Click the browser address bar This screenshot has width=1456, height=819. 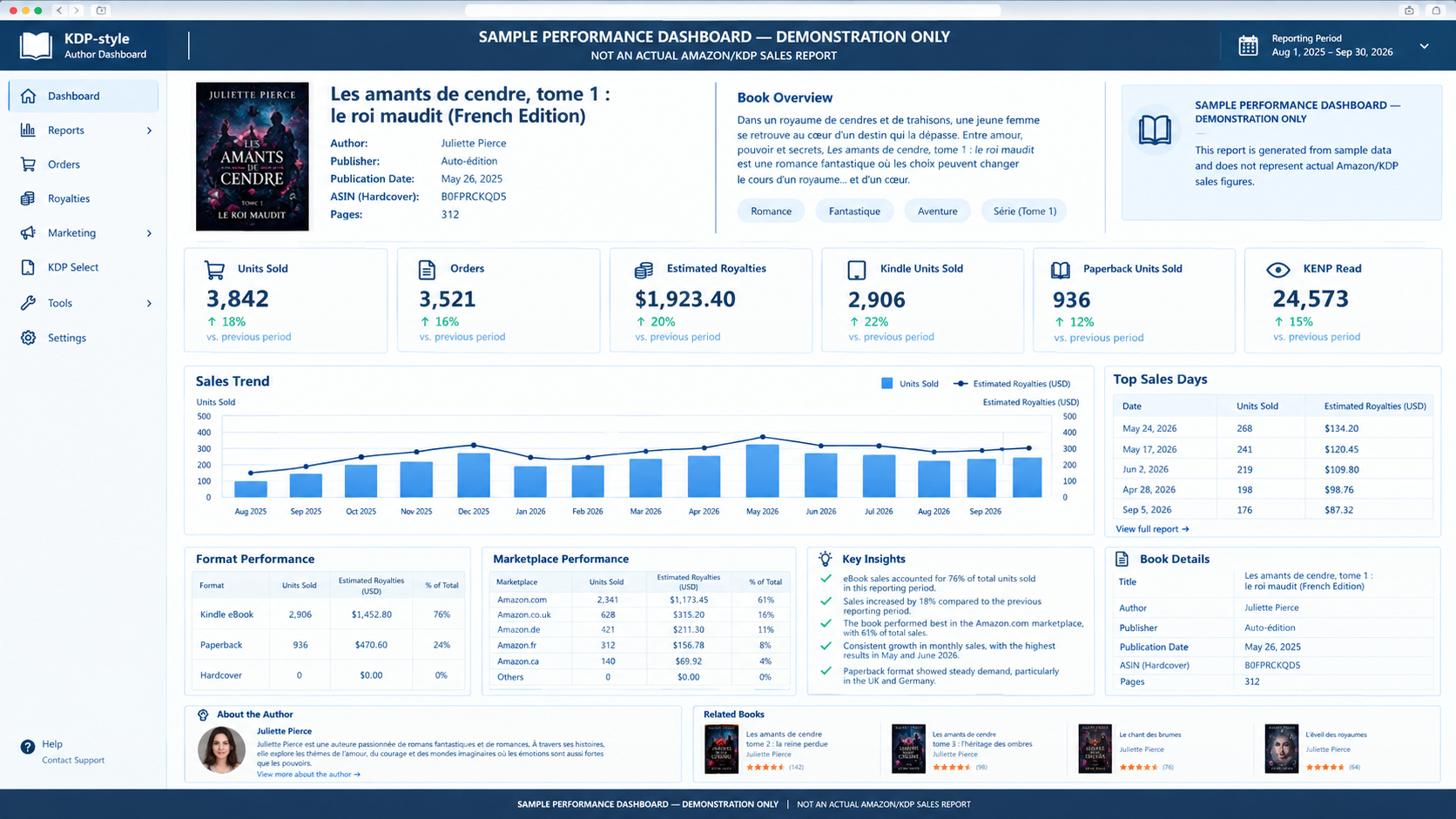733,10
